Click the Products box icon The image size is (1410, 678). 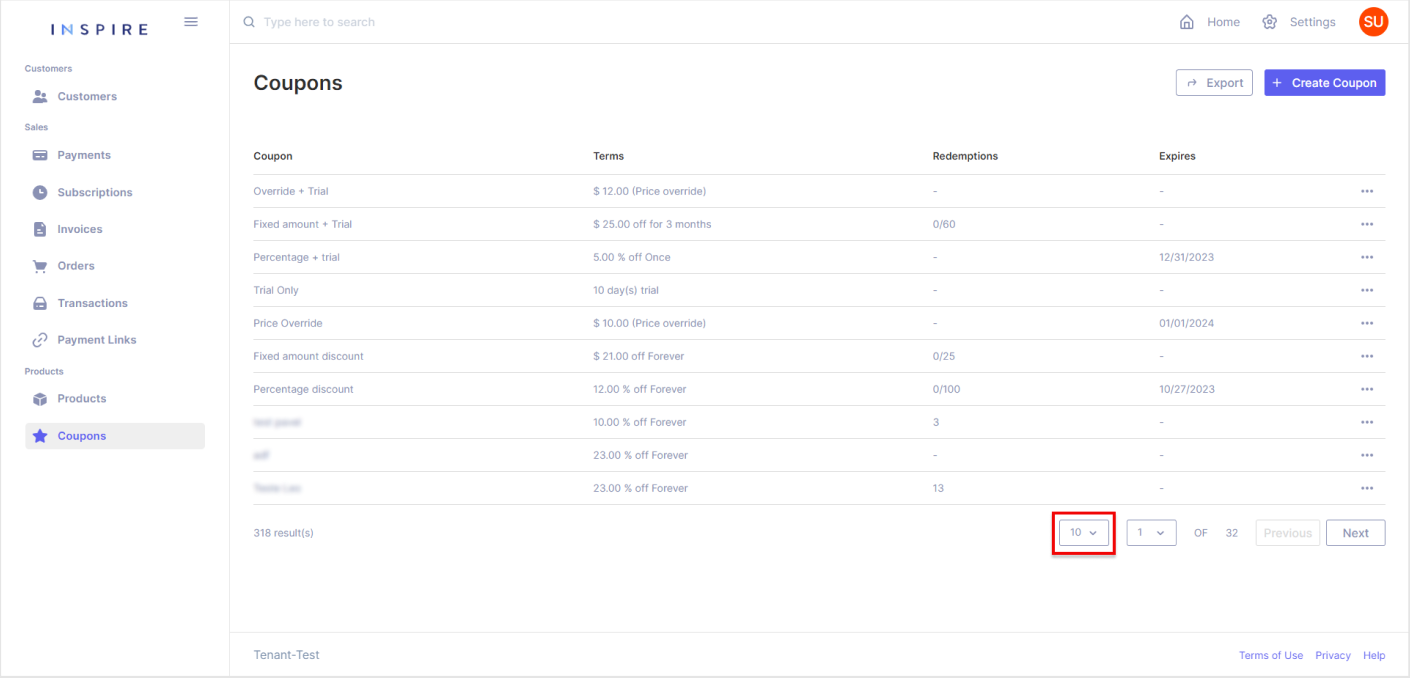click(40, 399)
